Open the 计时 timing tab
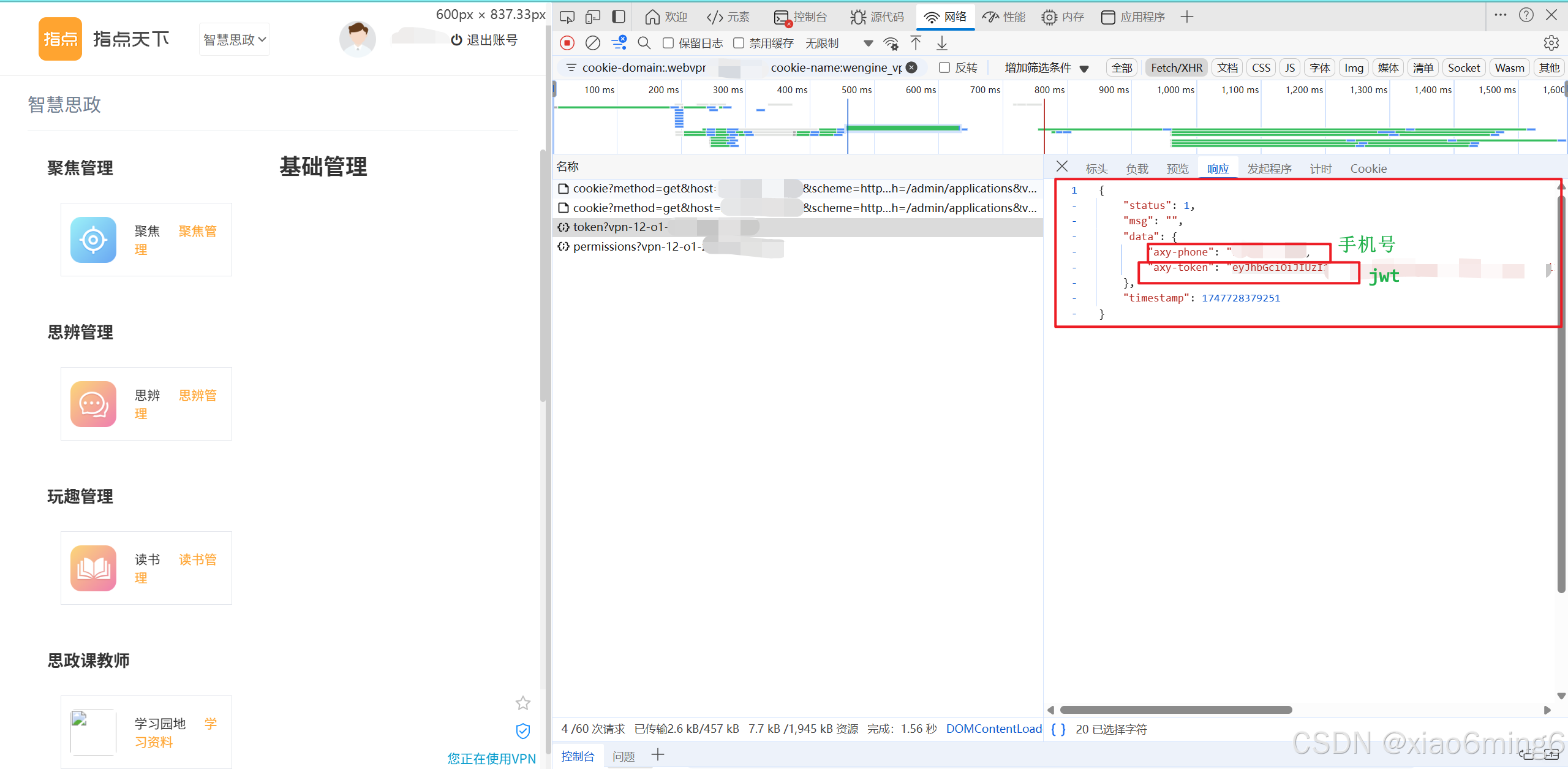The image size is (1568, 769). click(1321, 169)
